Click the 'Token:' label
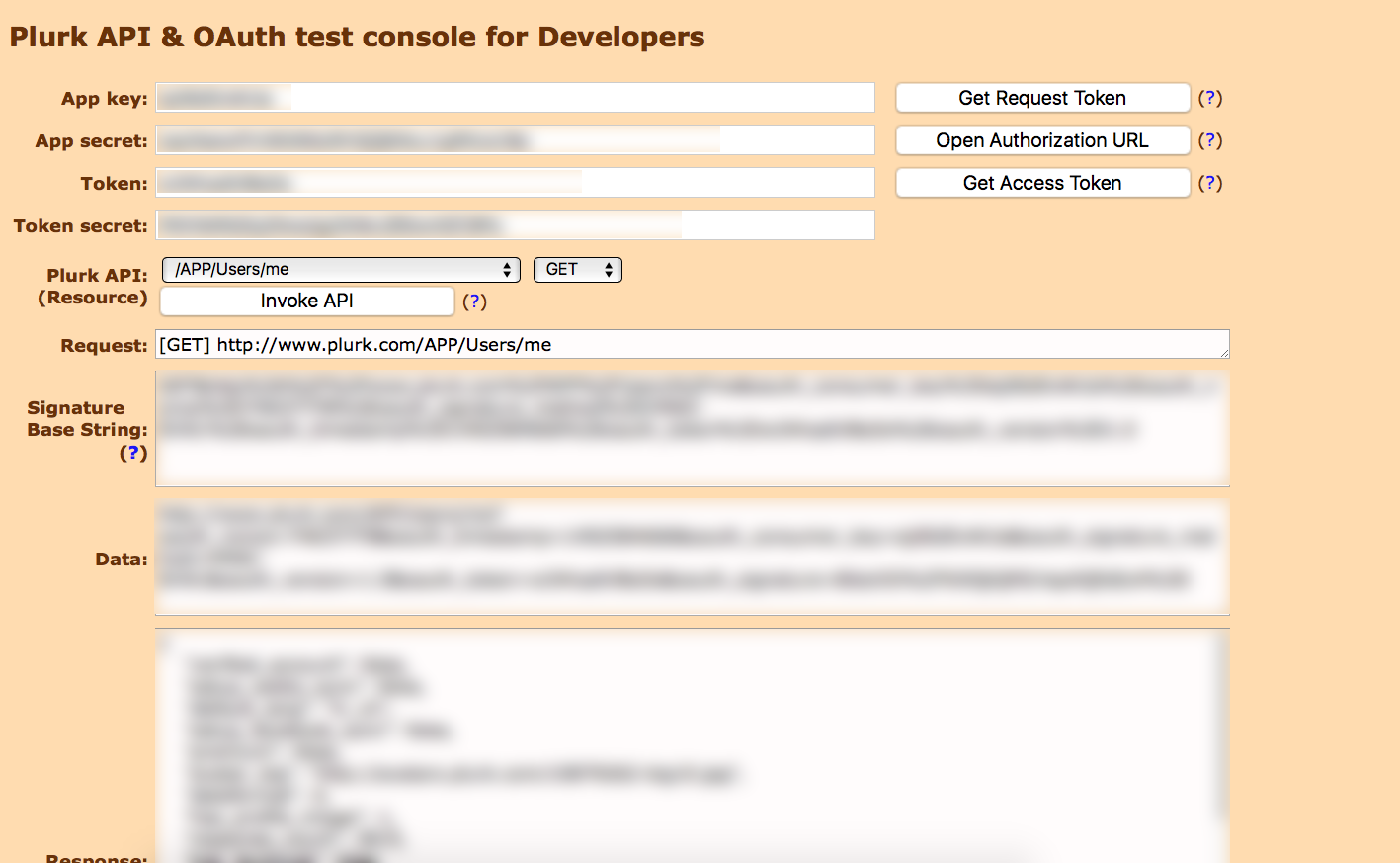The image size is (1400, 863). click(x=115, y=184)
